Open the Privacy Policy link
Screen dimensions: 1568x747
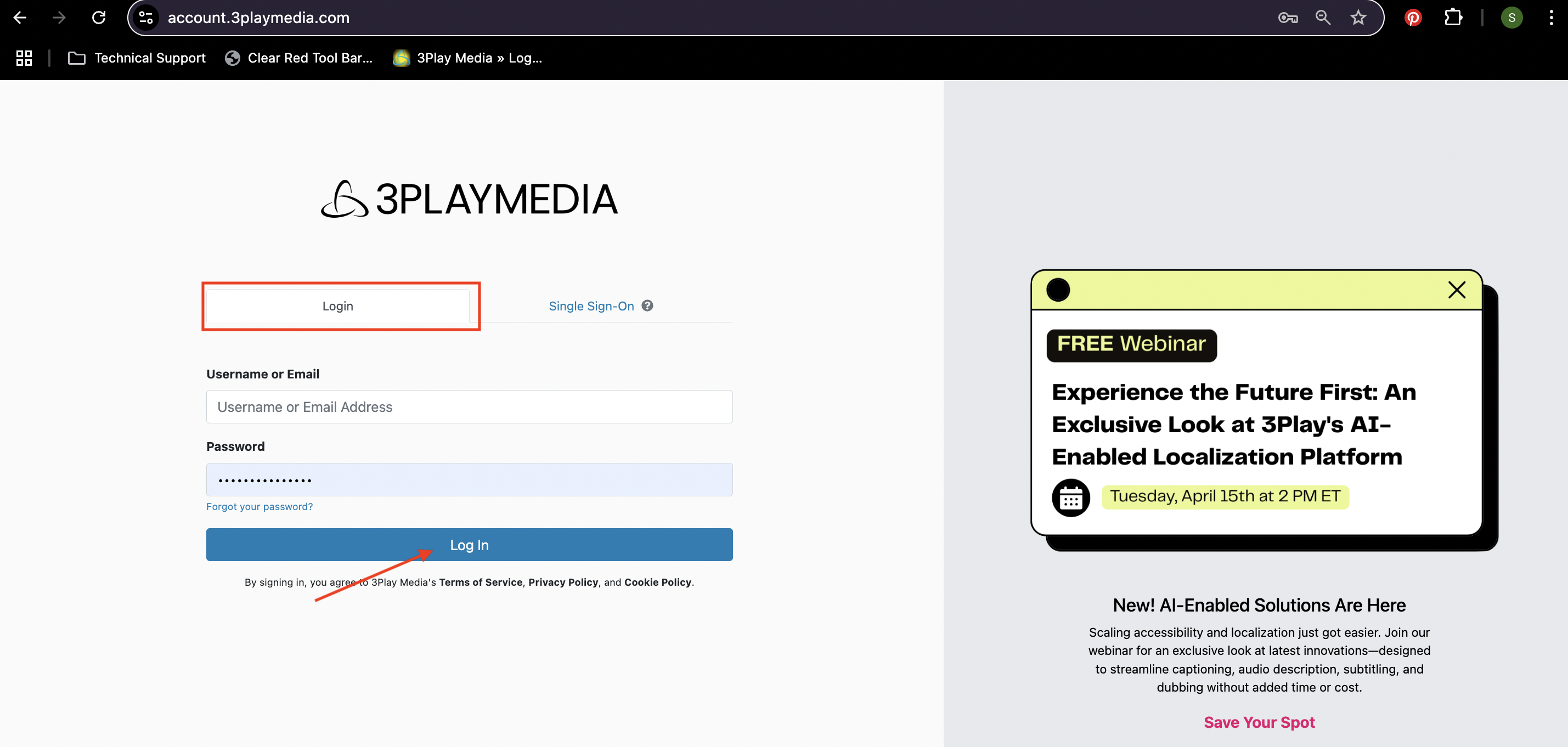click(563, 582)
